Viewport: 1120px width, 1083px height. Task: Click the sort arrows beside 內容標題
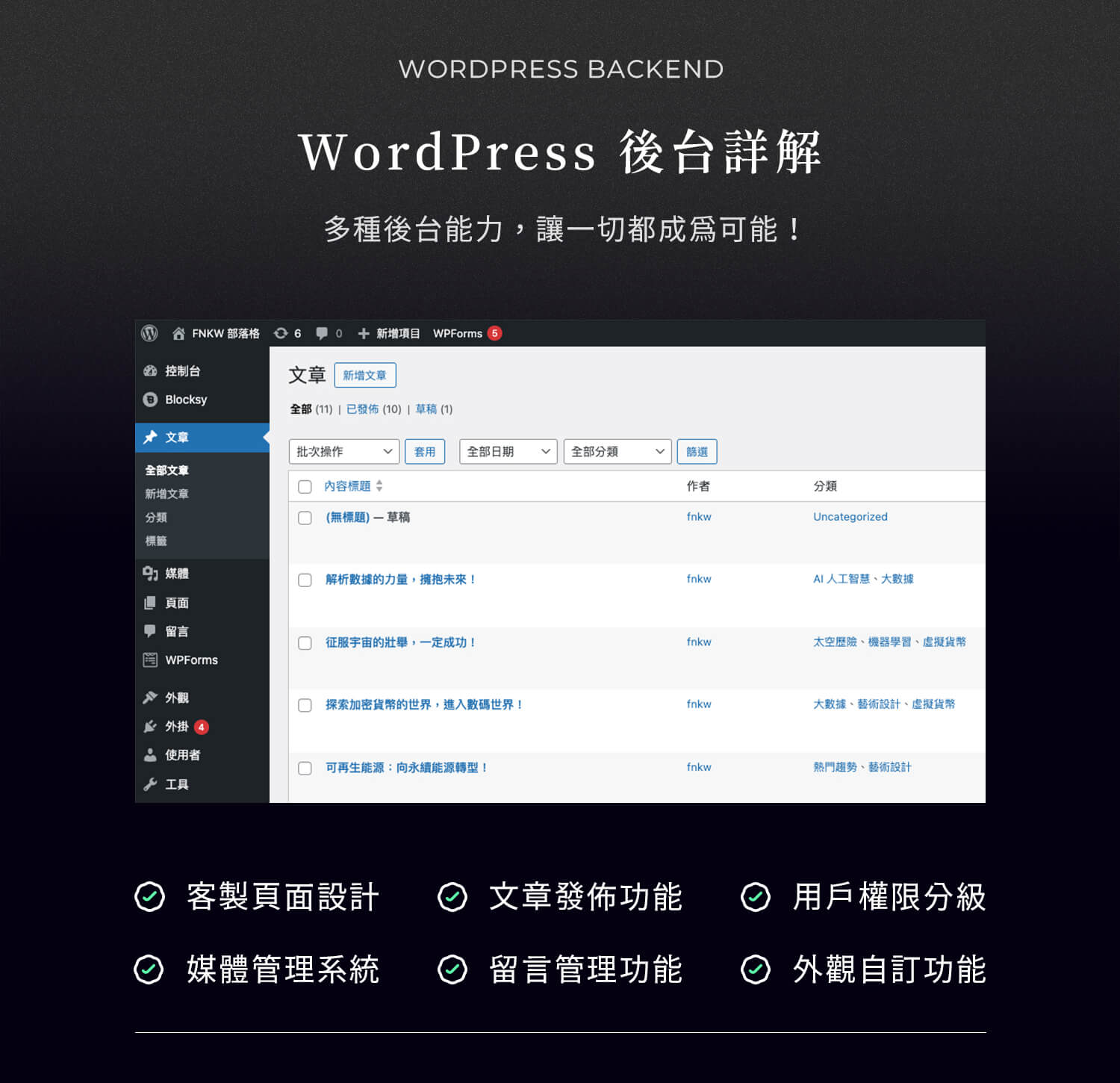379,485
